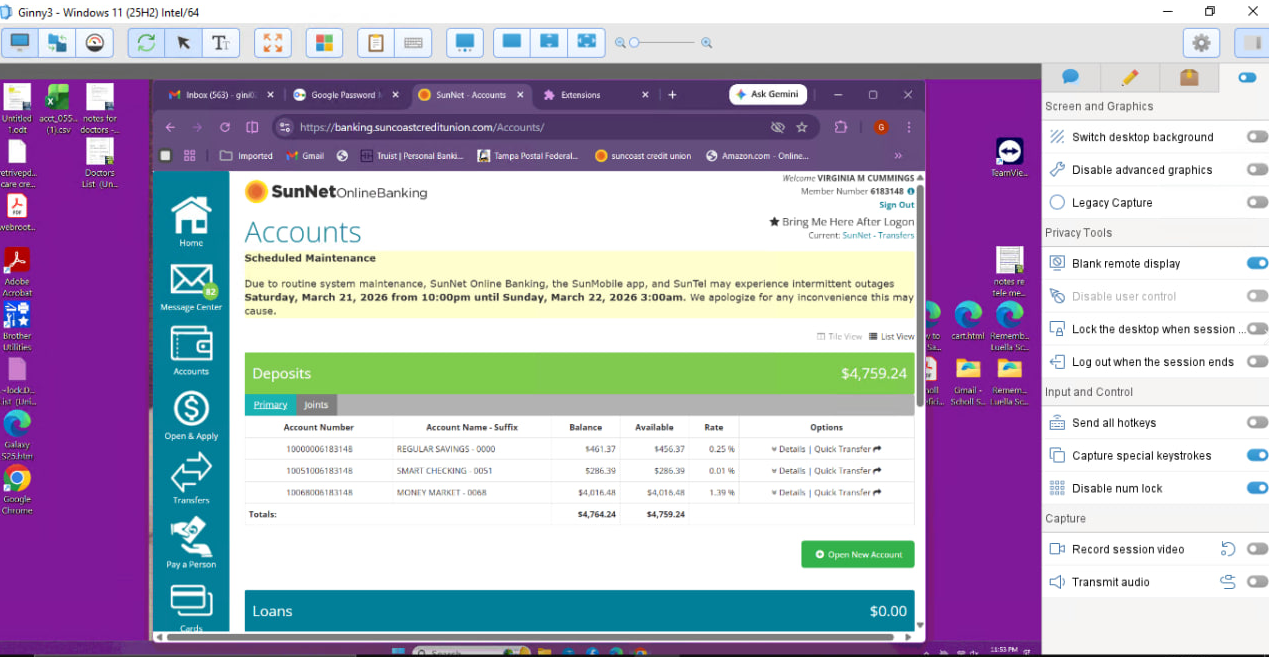The image size is (1269, 657).
Task: Adjust the remote view zoom slider
Action: pos(634,43)
